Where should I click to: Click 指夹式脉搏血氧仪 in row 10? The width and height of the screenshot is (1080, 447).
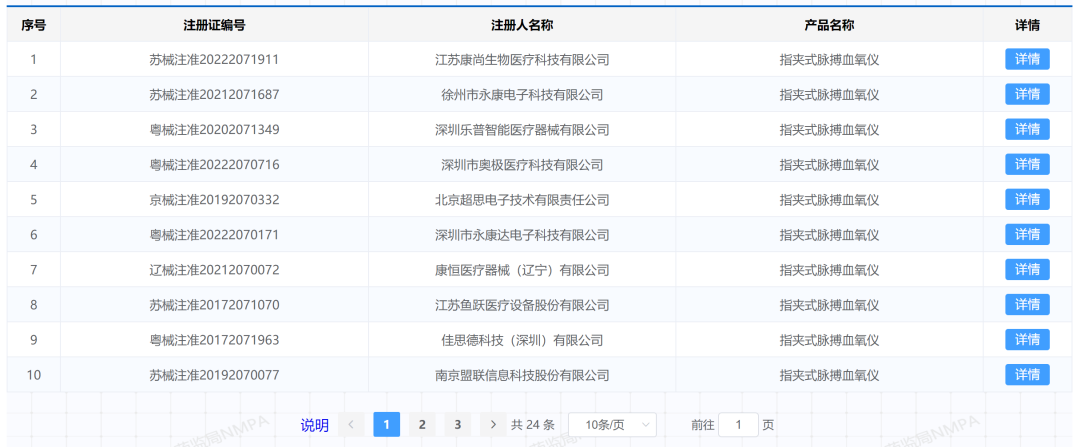tap(829, 376)
